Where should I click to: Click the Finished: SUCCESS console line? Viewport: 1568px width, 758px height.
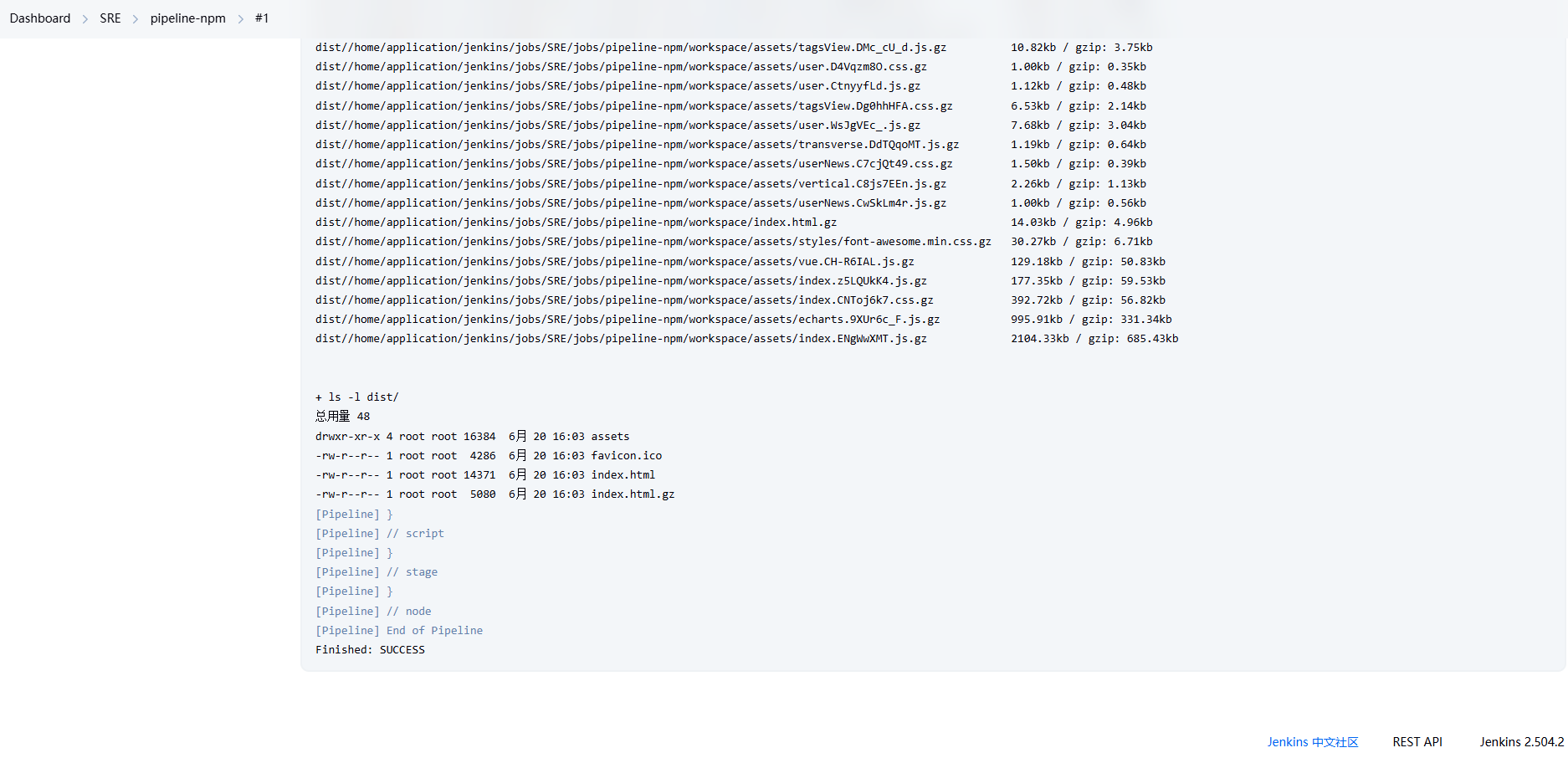[370, 650]
